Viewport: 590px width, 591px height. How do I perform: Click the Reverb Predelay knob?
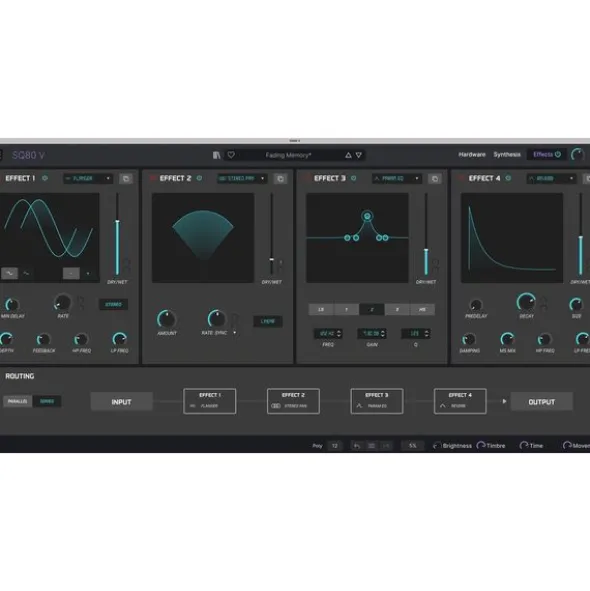pos(476,305)
